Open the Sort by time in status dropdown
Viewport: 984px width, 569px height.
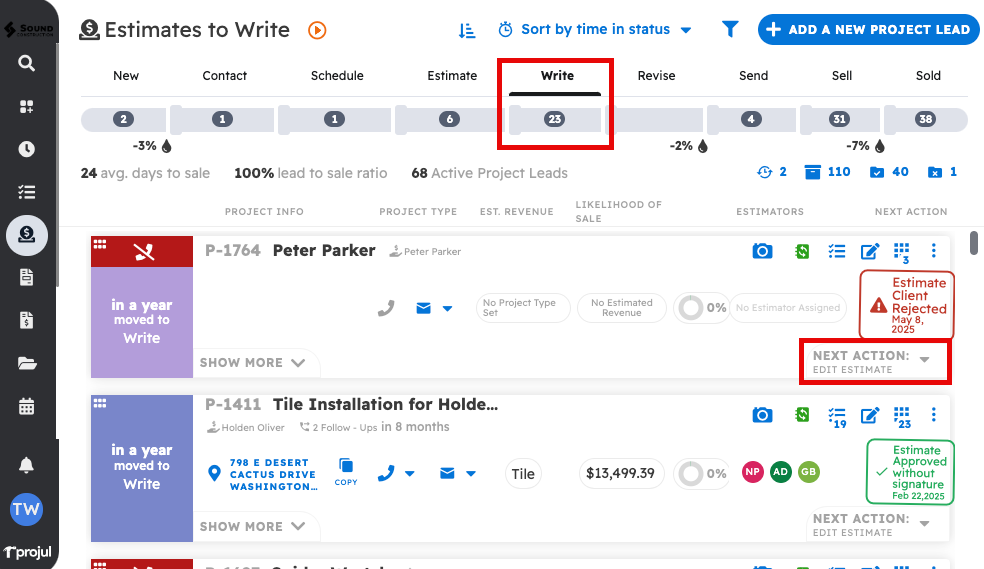(595, 30)
